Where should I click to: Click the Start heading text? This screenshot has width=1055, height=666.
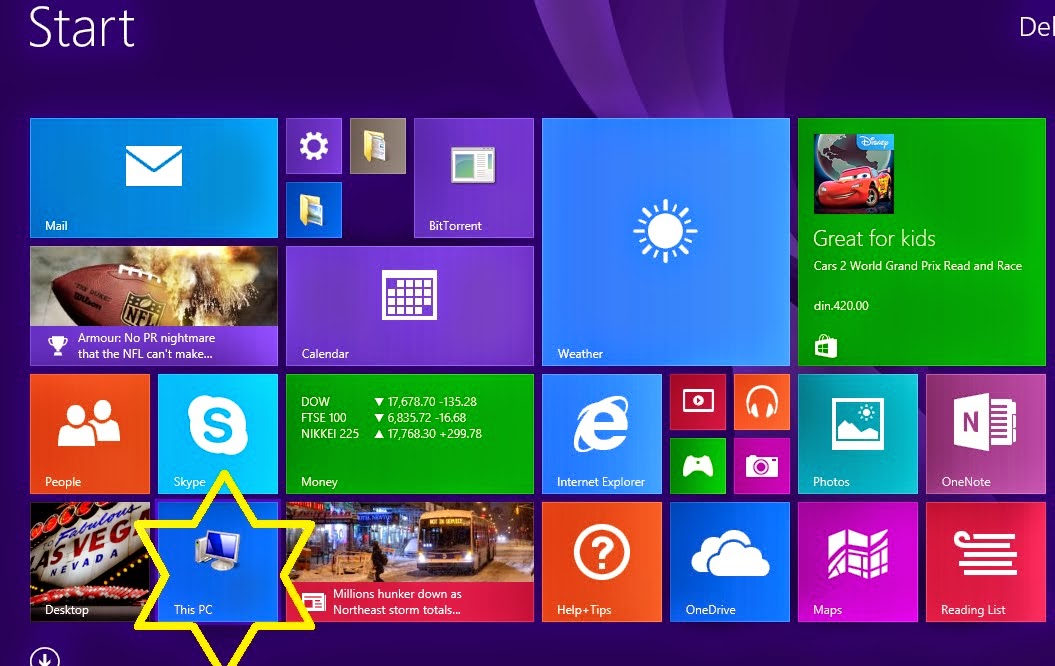[x=81, y=28]
